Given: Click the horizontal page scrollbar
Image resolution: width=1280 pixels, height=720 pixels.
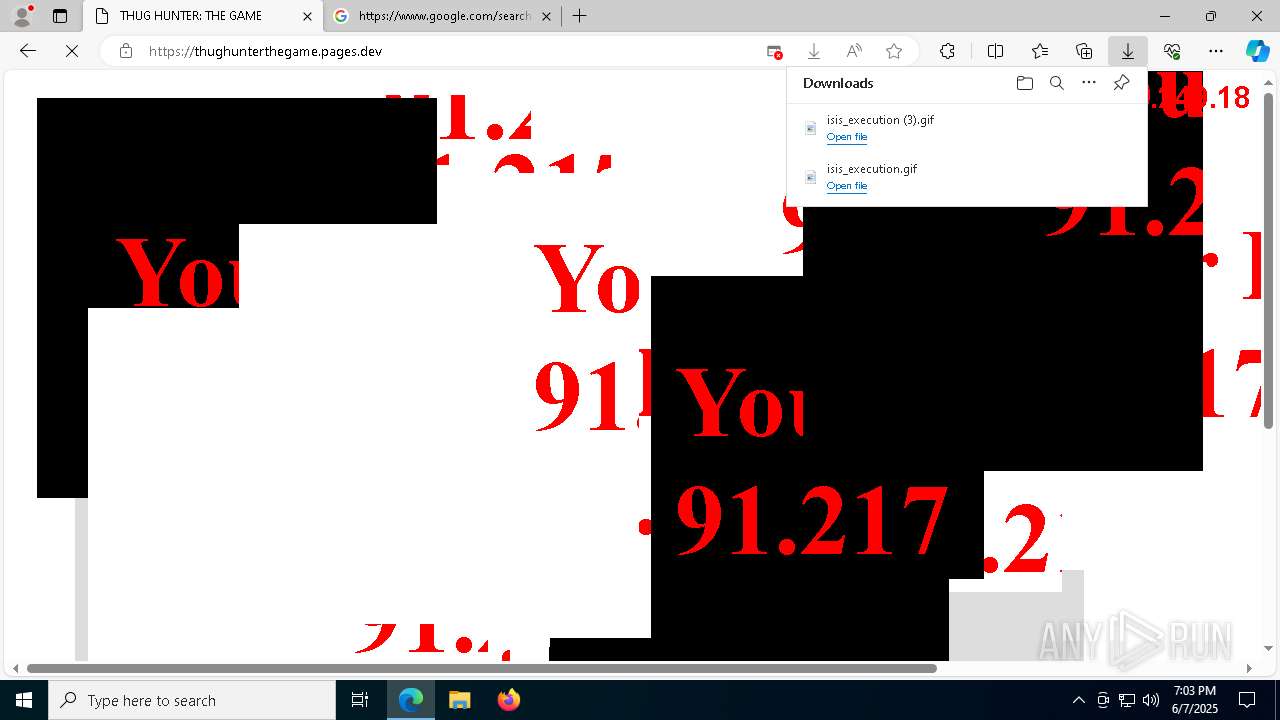Looking at the screenshot, I should [x=482, y=668].
